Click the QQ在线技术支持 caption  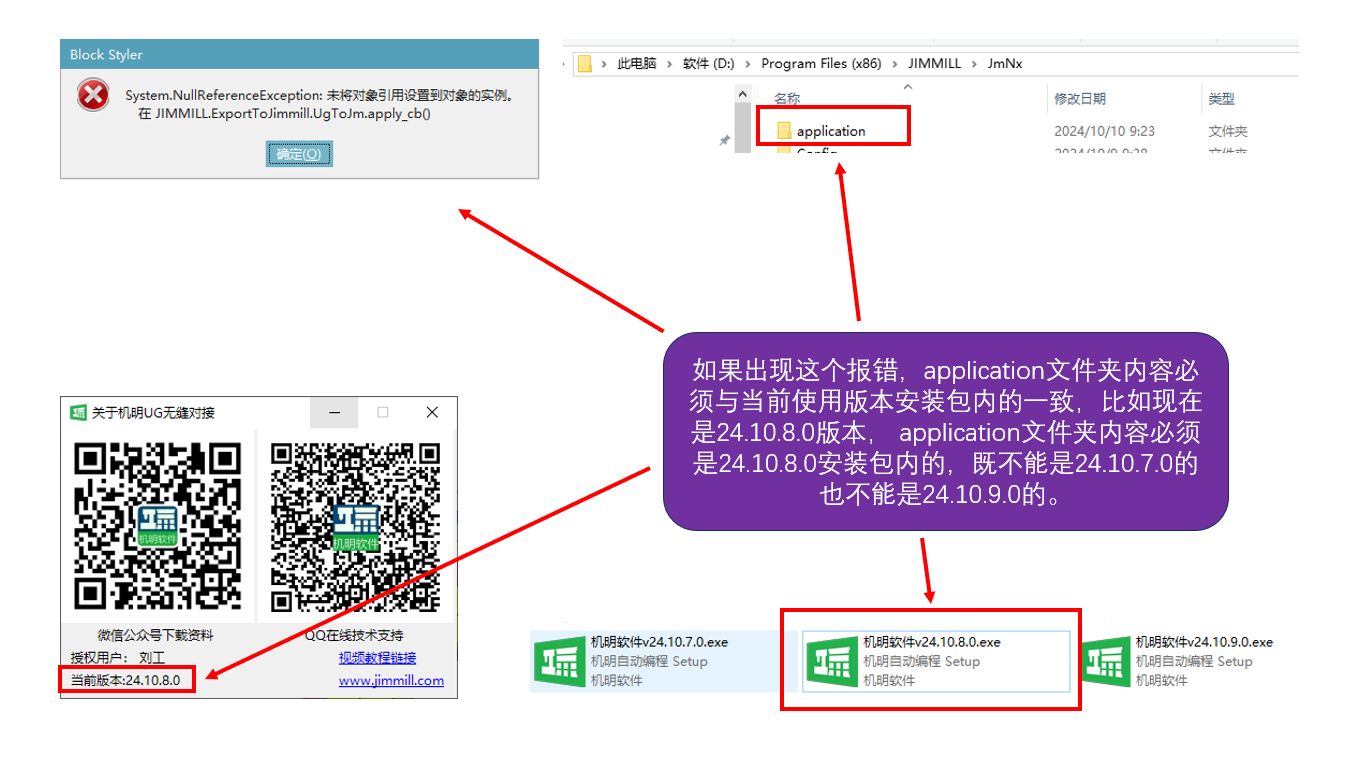(x=354, y=635)
